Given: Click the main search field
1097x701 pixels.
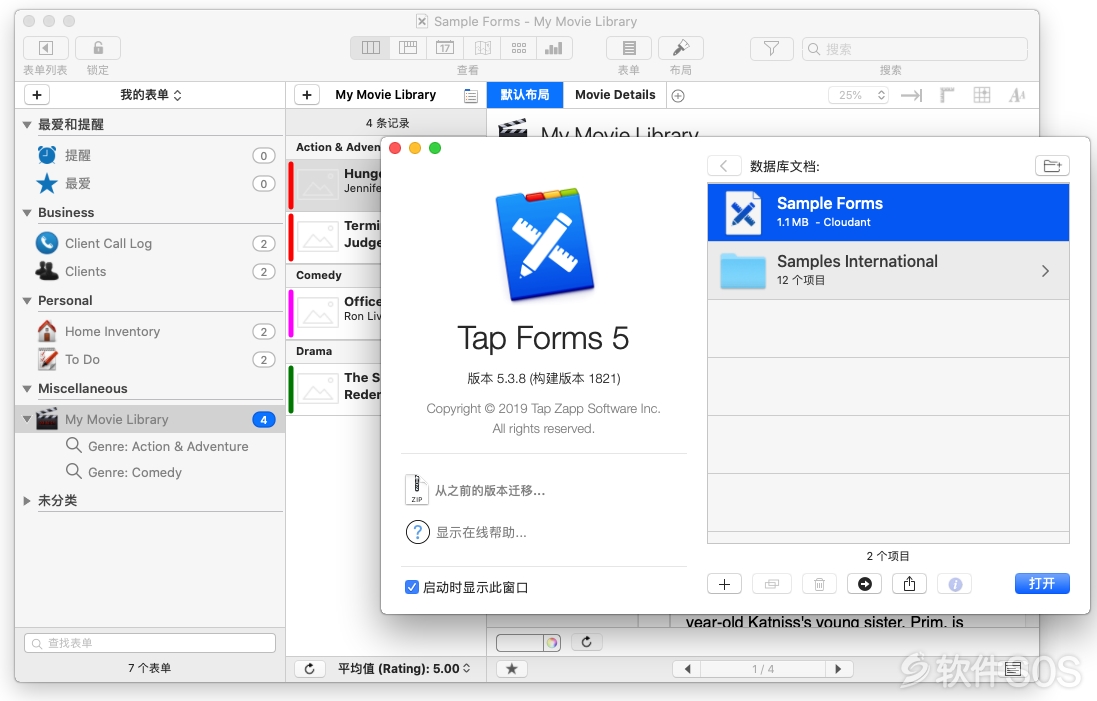Looking at the screenshot, I should [914, 49].
